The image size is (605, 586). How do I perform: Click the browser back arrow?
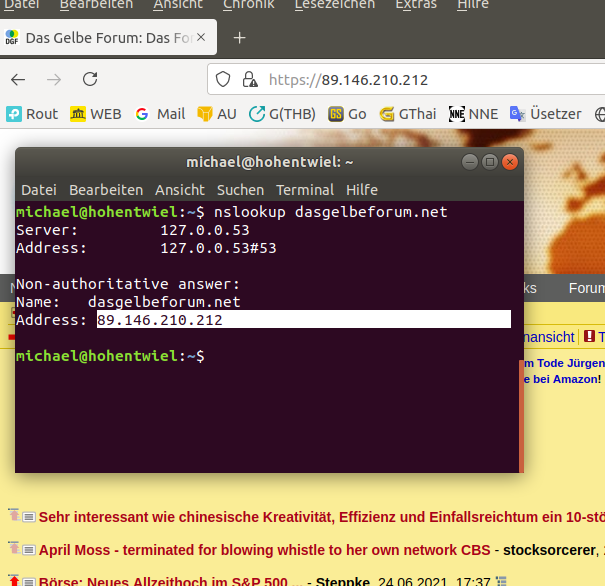coord(19,79)
